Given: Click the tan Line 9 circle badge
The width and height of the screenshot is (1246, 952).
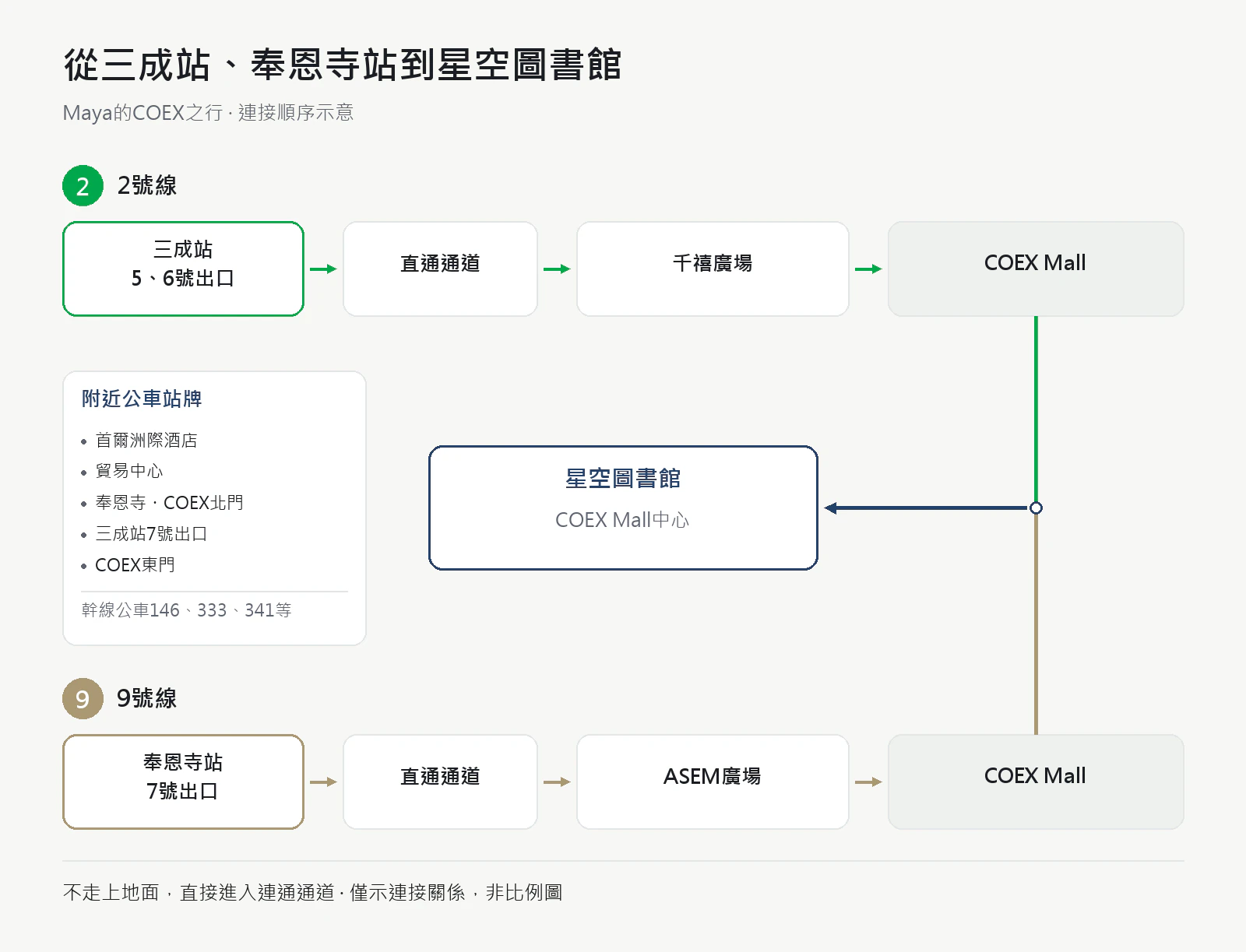Looking at the screenshot, I should tap(83, 698).
